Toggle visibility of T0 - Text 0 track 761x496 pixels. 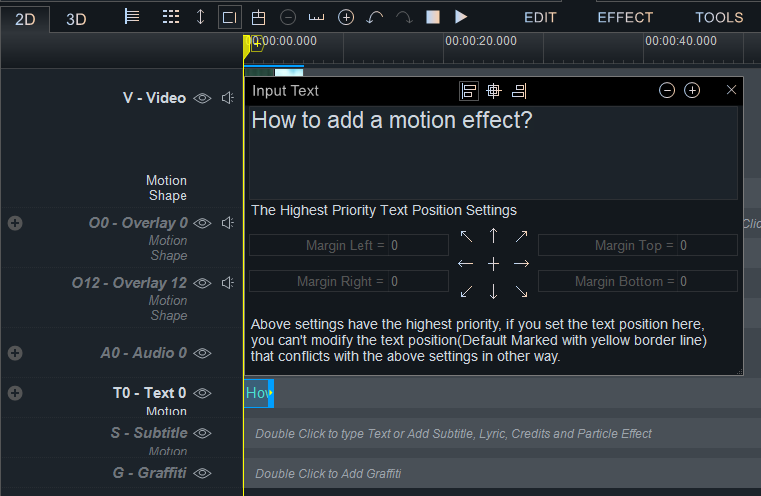[202, 393]
